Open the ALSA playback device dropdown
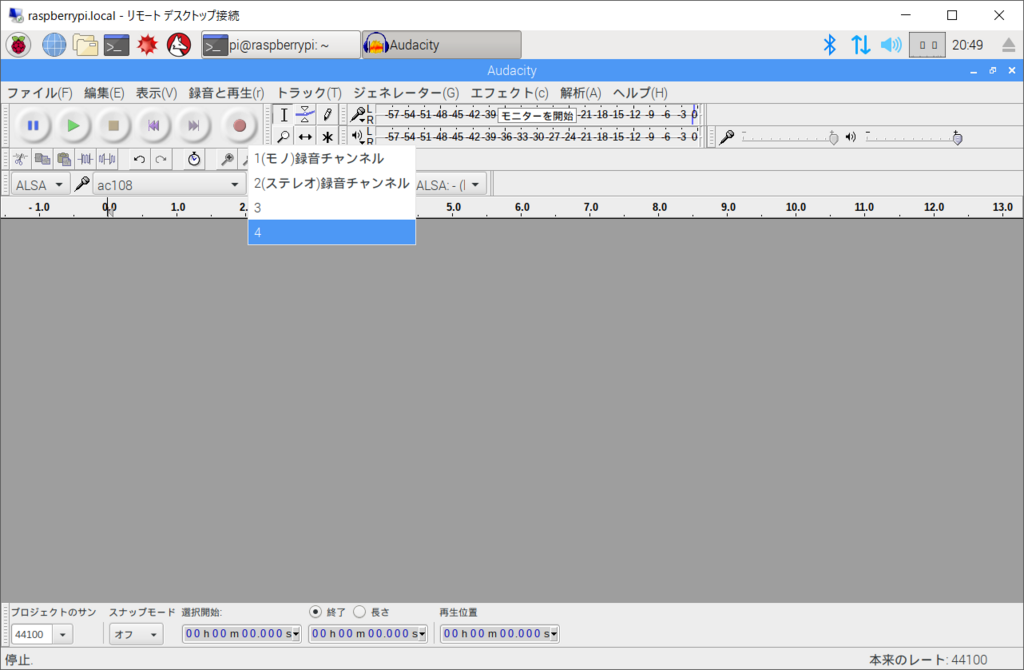Screen dimensions: 1024x670 (x=451, y=185)
